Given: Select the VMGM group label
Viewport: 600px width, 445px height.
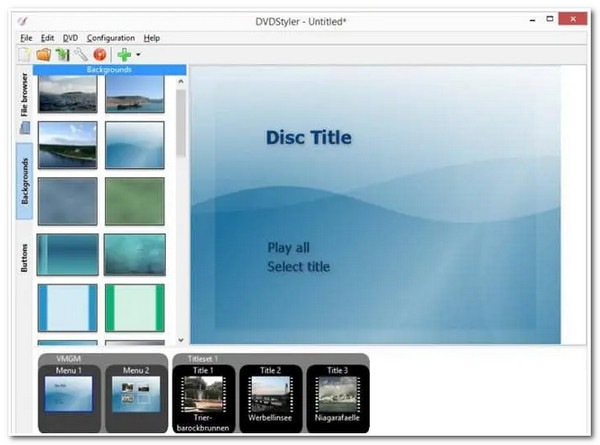Looking at the screenshot, I should pos(69,359).
